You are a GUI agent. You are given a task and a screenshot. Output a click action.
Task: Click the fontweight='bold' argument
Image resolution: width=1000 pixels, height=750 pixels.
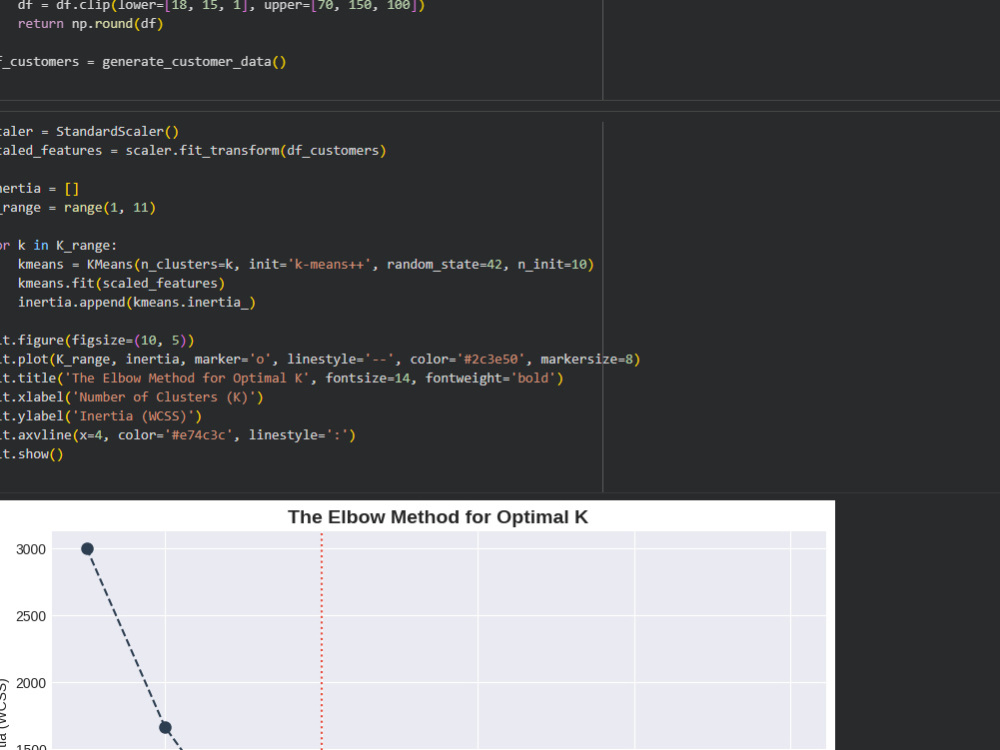(x=490, y=378)
